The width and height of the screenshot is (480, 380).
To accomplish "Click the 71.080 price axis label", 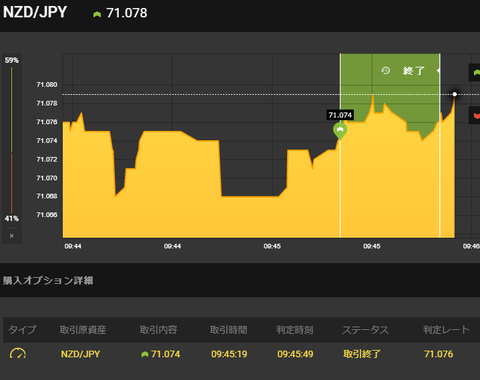I will pyautogui.click(x=47, y=85).
